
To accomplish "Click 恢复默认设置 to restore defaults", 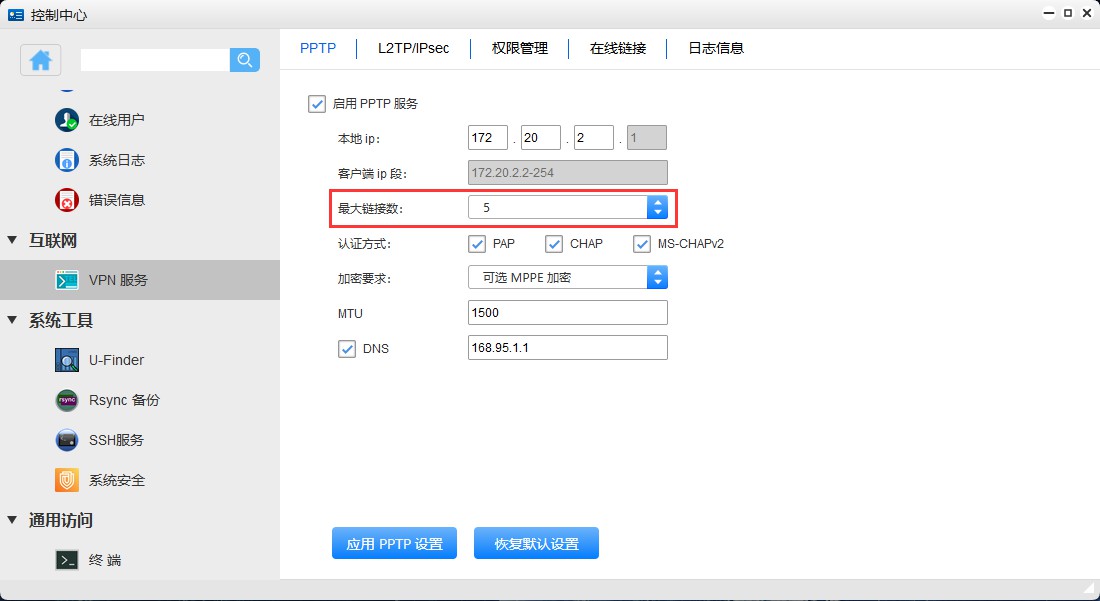I will 536,543.
